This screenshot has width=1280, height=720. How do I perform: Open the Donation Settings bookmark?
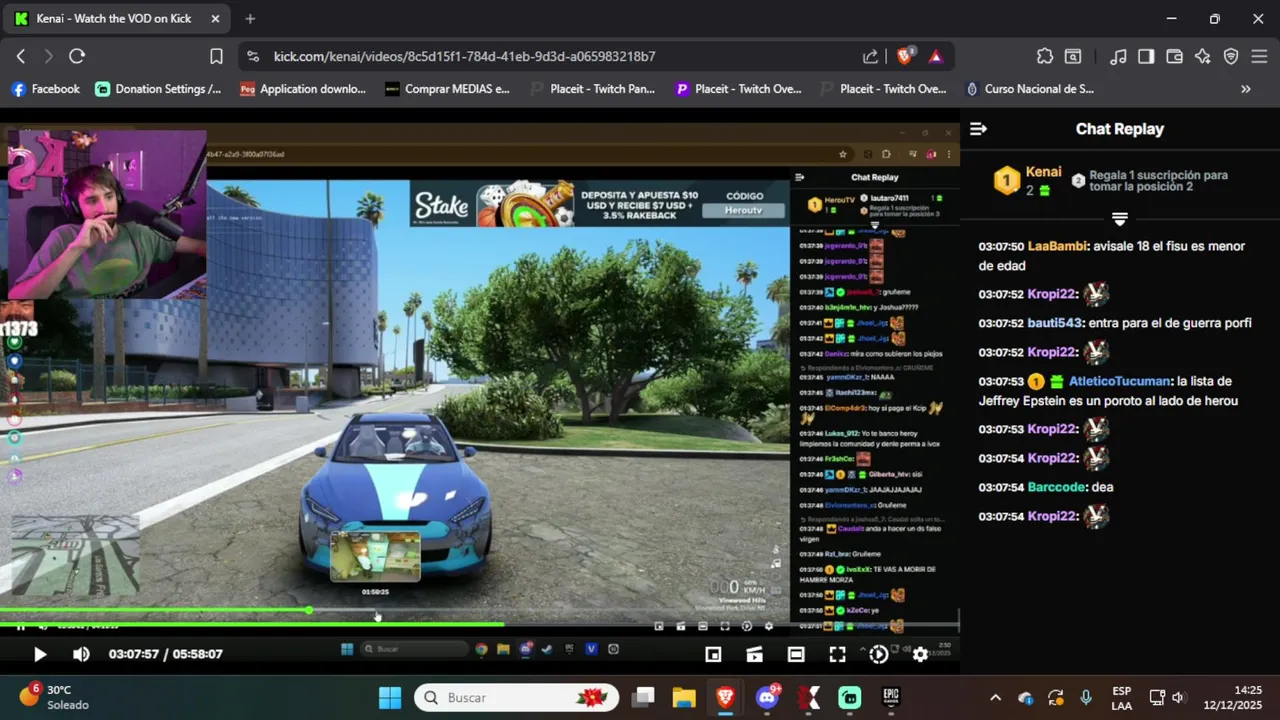tap(158, 89)
